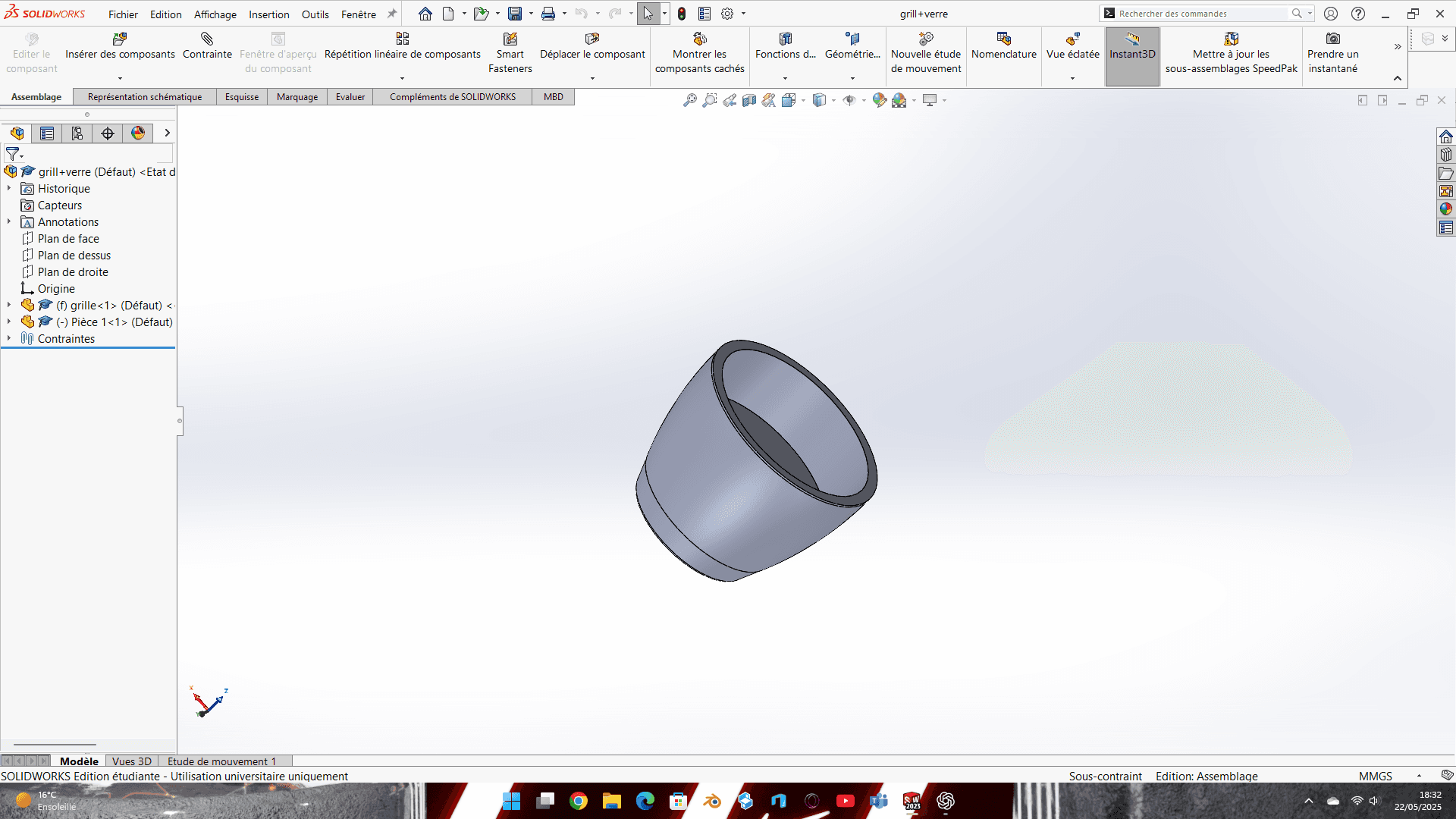1456x819 pixels.
Task: Toggle the select cursor tool
Action: click(648, 14)
